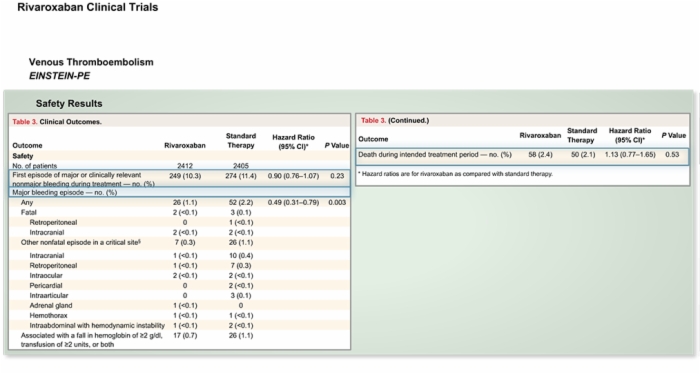Click the patient count '2412'
Viewport: 700px width, 374px height.
(185, 166)
